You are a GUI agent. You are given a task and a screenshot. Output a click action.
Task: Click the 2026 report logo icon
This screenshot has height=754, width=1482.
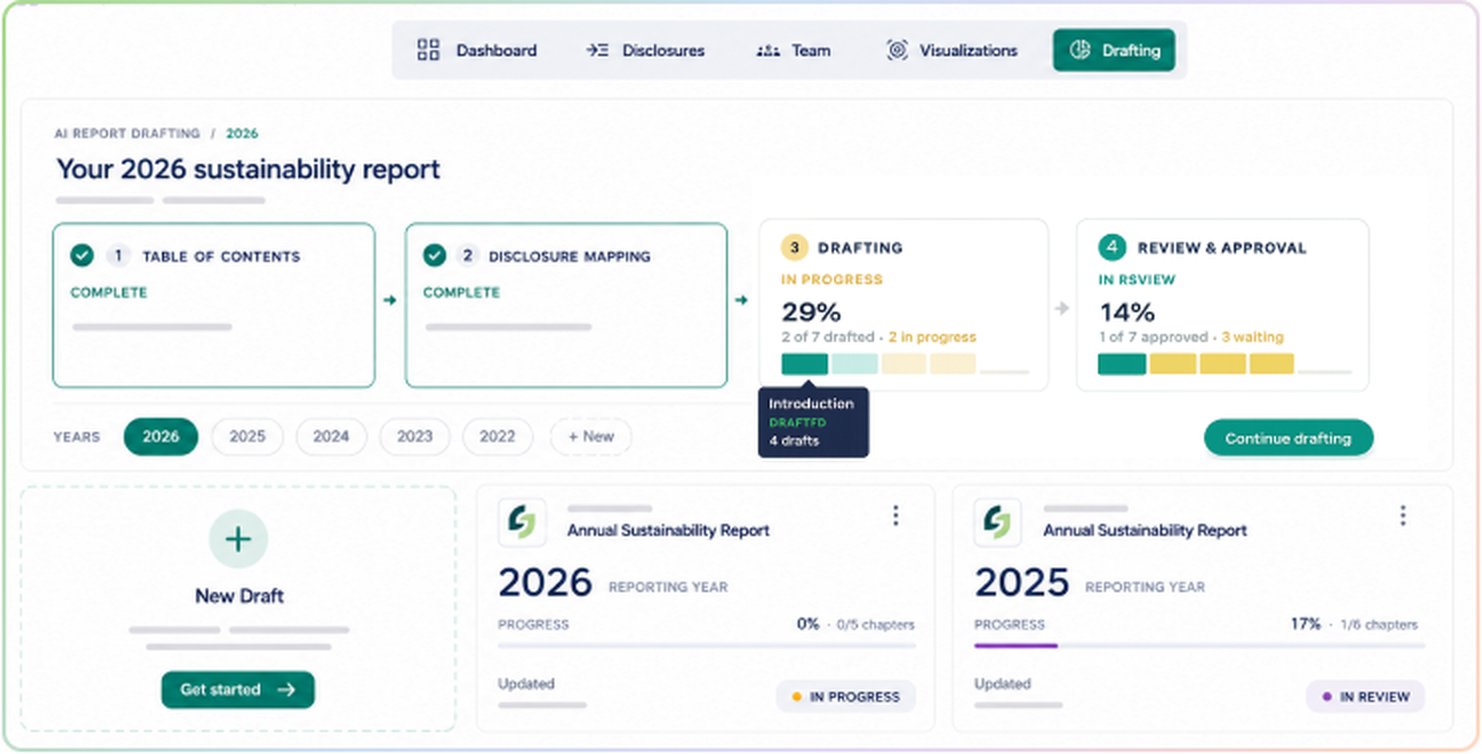coord(522,522)
